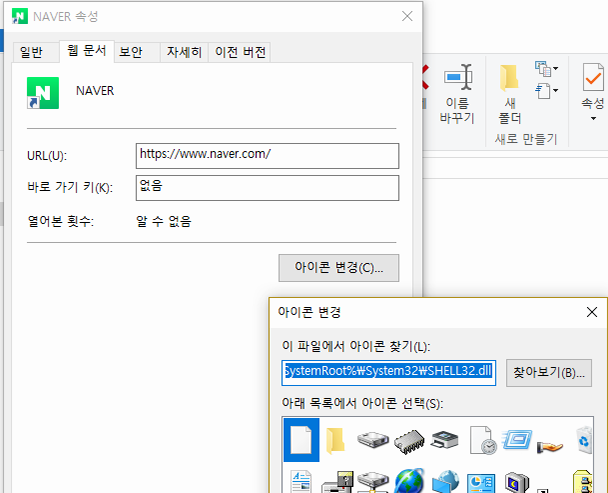Click the 찾아보기(B)... browse button

[549, 373]
